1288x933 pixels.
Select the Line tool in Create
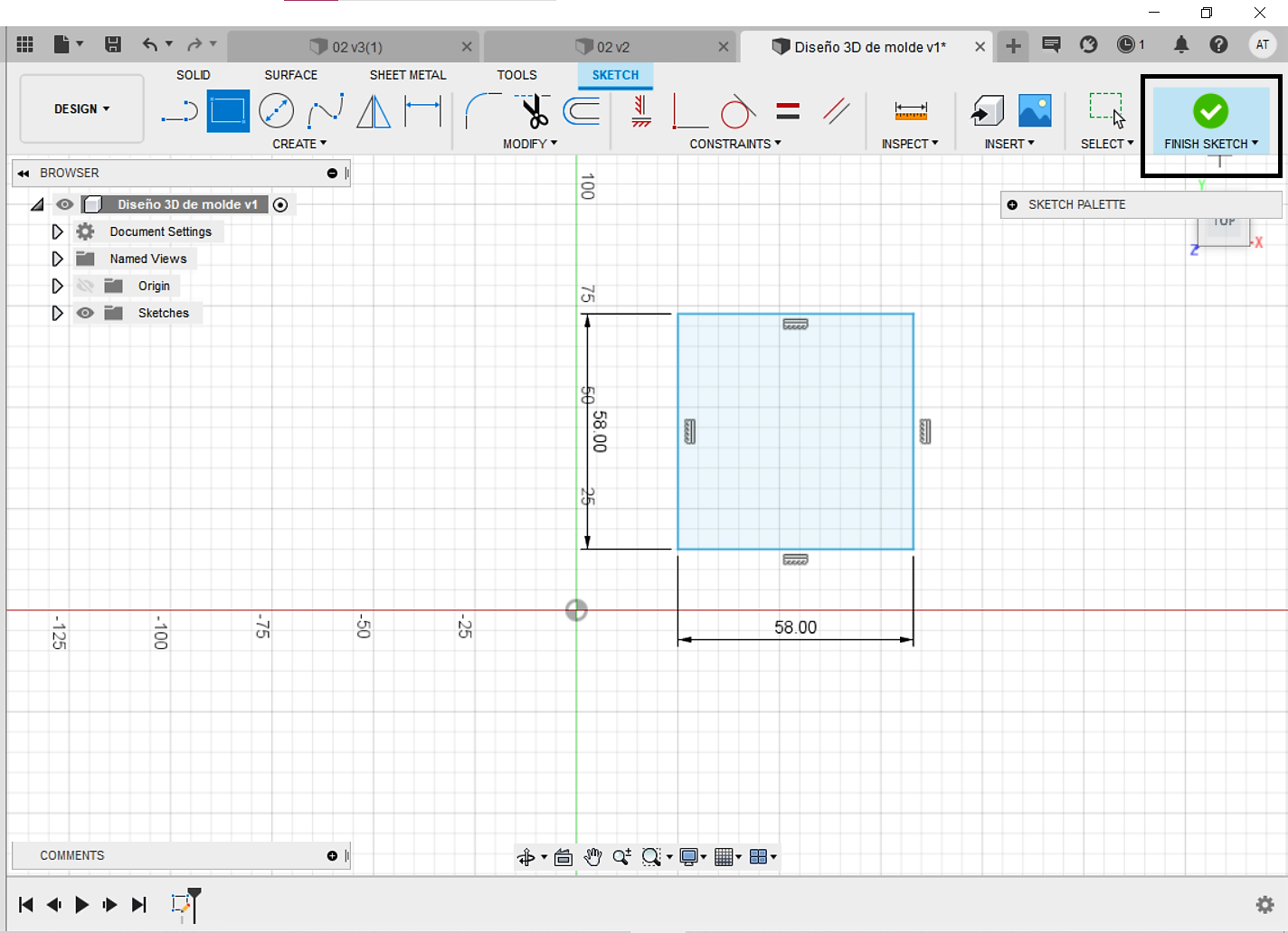coord(179,112)
